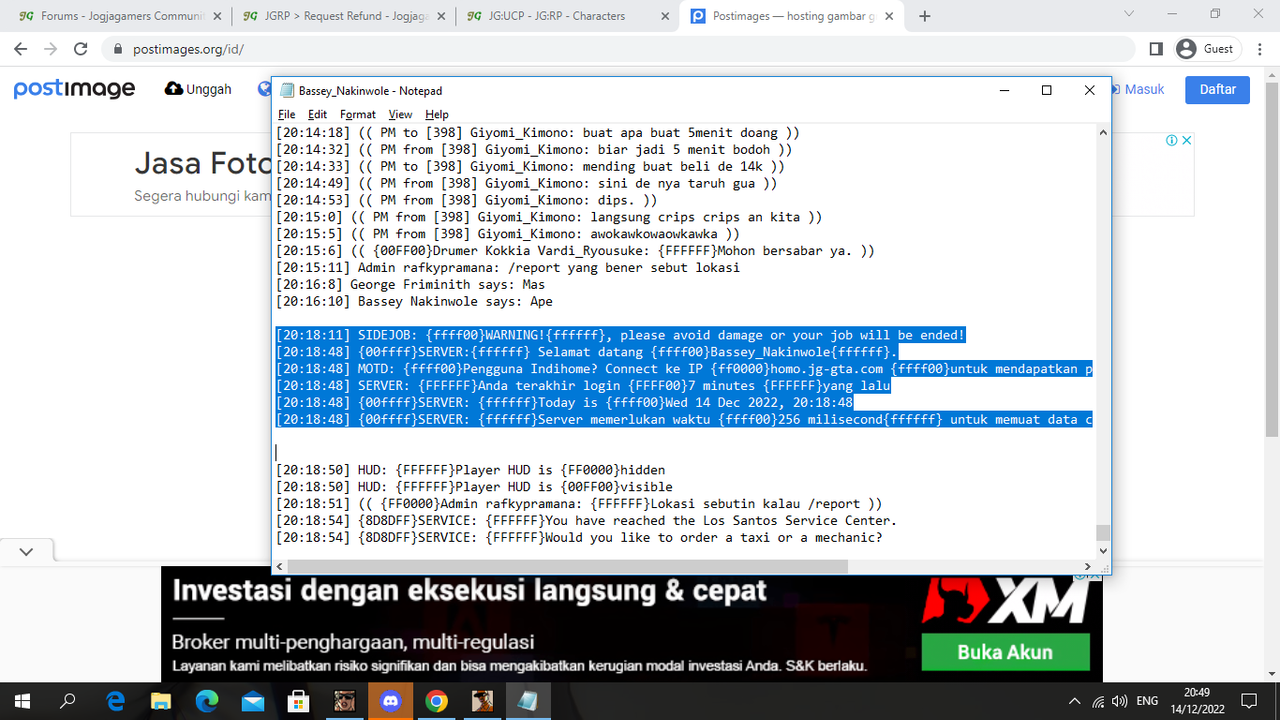
Task: Click line 'George Friminith says: Mas'
Action: click(x=410, y=285)
